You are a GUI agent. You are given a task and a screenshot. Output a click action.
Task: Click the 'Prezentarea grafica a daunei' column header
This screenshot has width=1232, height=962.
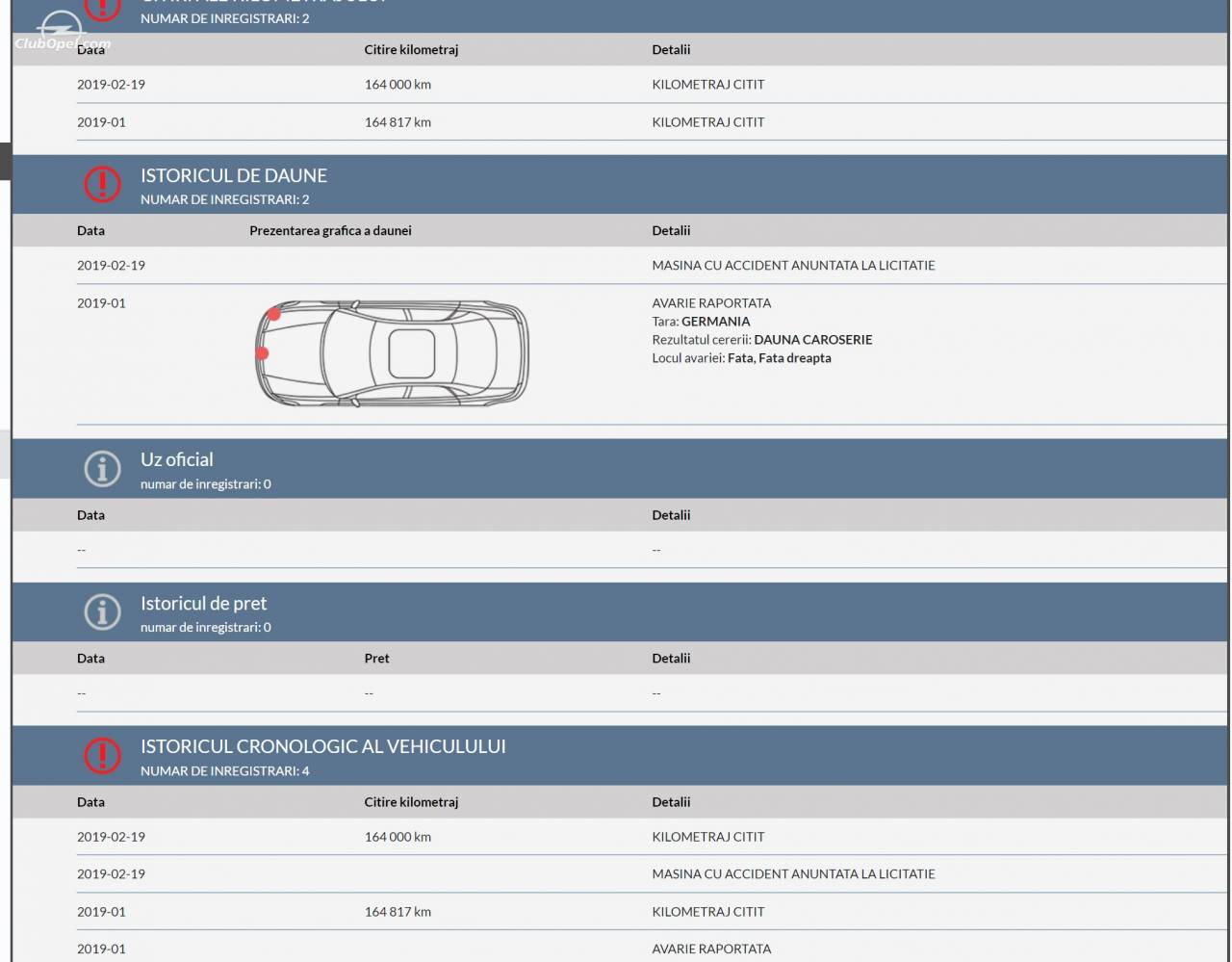(x=330, y=230)
